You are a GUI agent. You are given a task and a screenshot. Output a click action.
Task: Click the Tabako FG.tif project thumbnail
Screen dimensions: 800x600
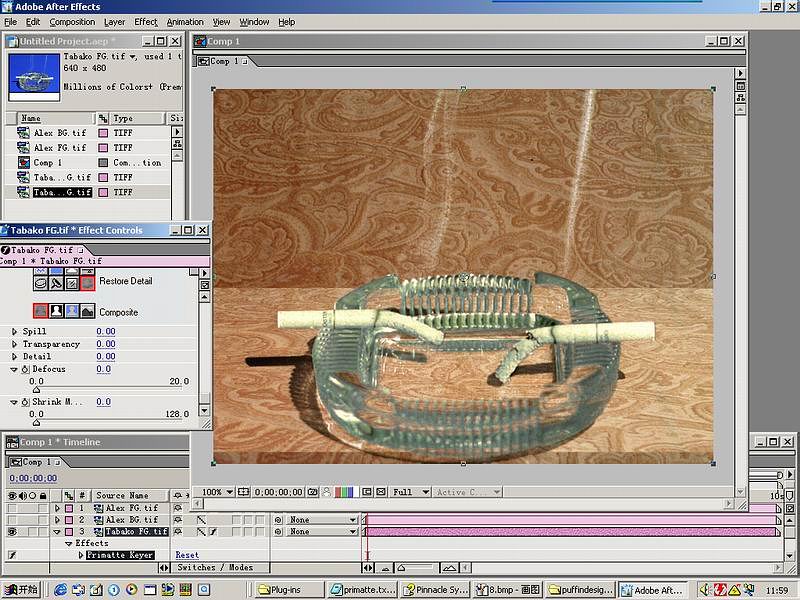pyautogui.click(x=34, y=78)
